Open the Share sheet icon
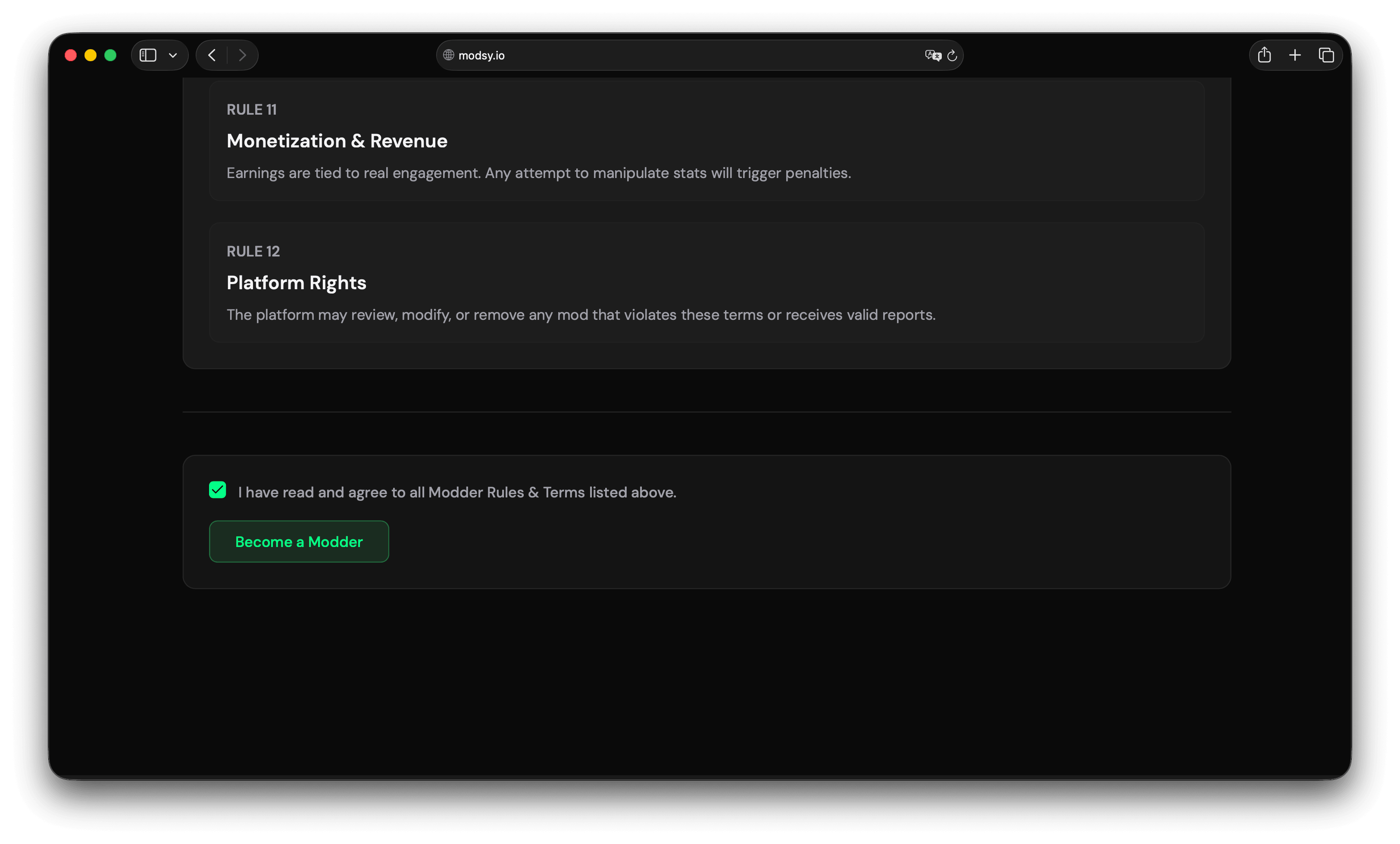 1264,55
